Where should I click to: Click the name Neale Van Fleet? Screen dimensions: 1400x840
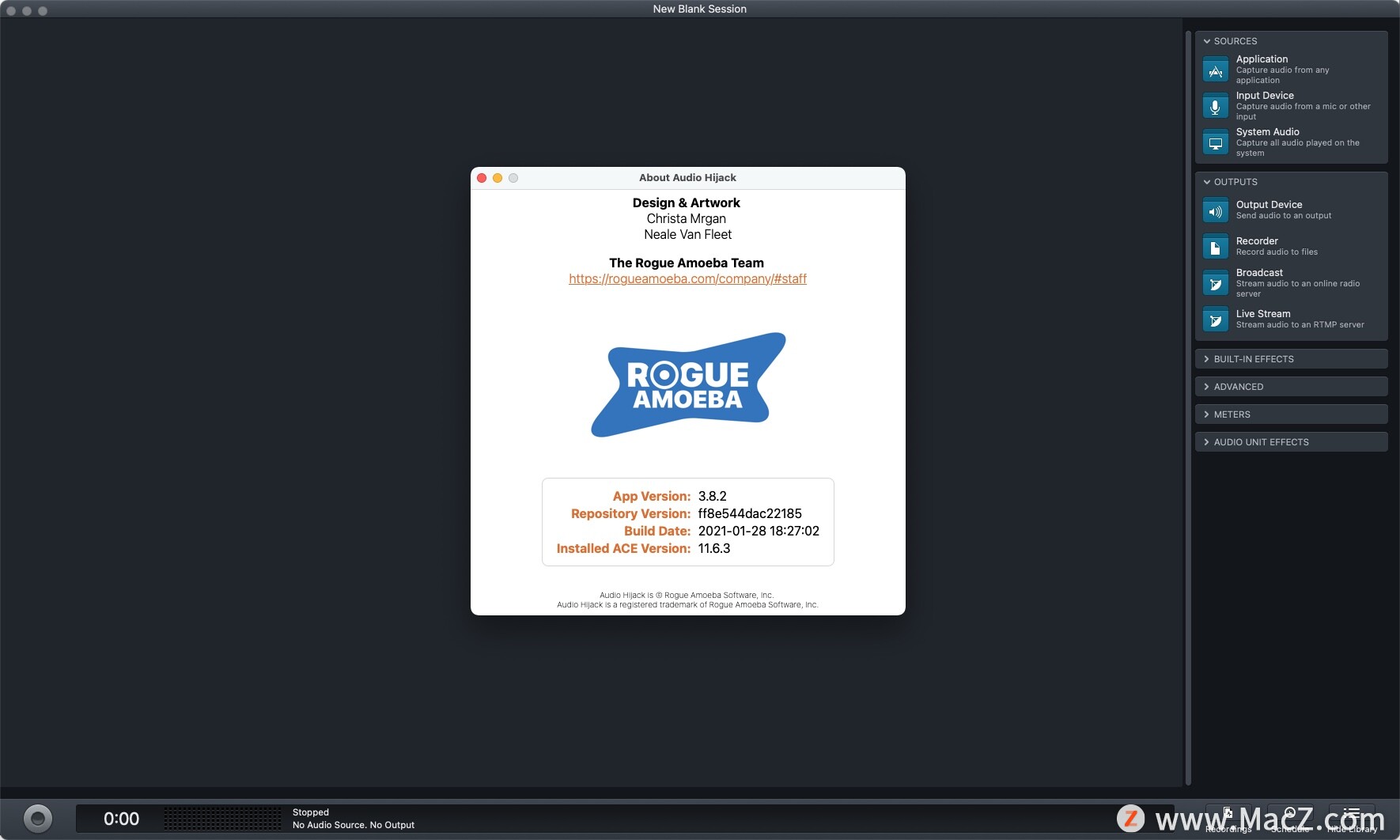(x=687, y=234)
